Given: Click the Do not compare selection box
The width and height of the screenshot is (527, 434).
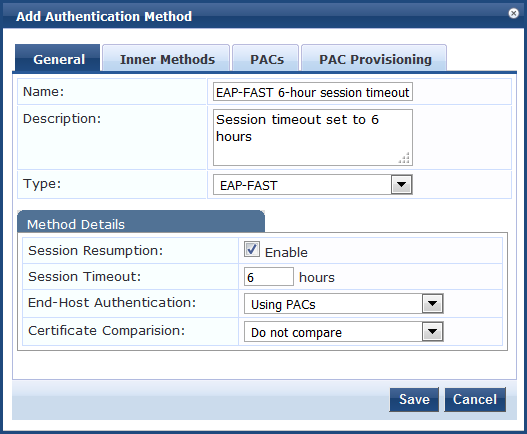Looking at the screenshot, I should [344, 332].
